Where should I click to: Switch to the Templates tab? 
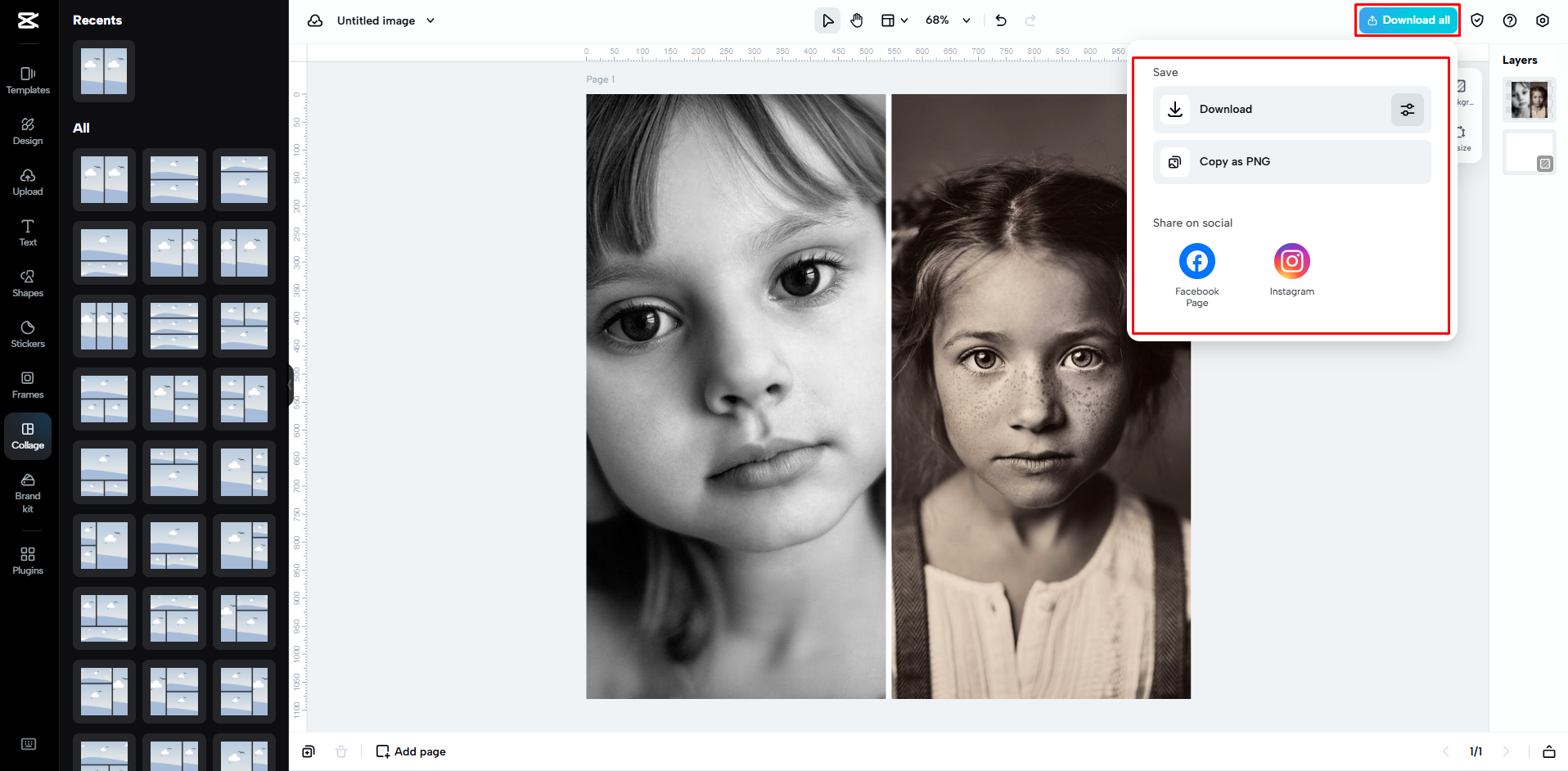pyautogui.click(x=27, y=80)
